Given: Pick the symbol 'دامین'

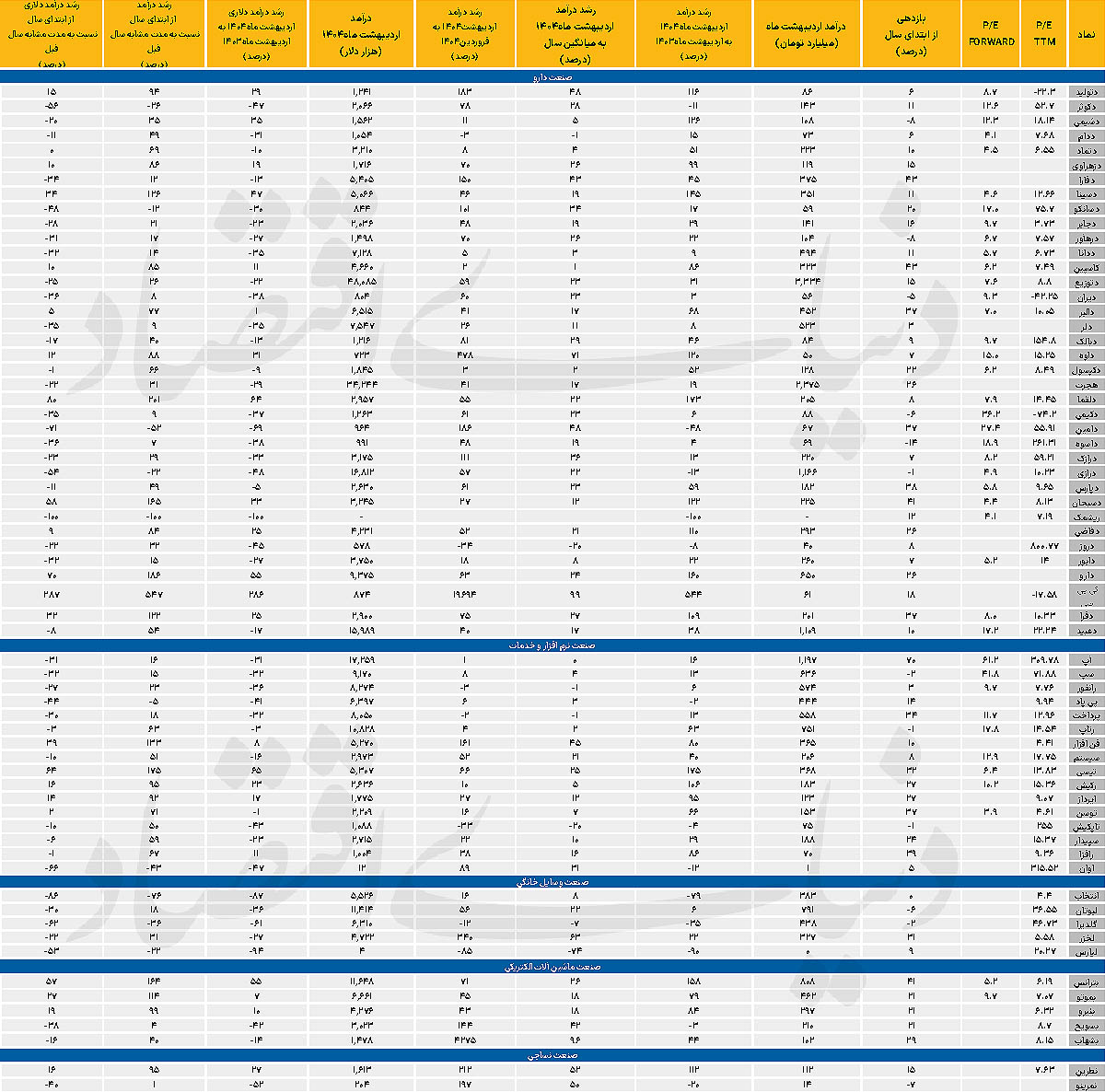Looking at the screenshot, I should pos(1086,428).
